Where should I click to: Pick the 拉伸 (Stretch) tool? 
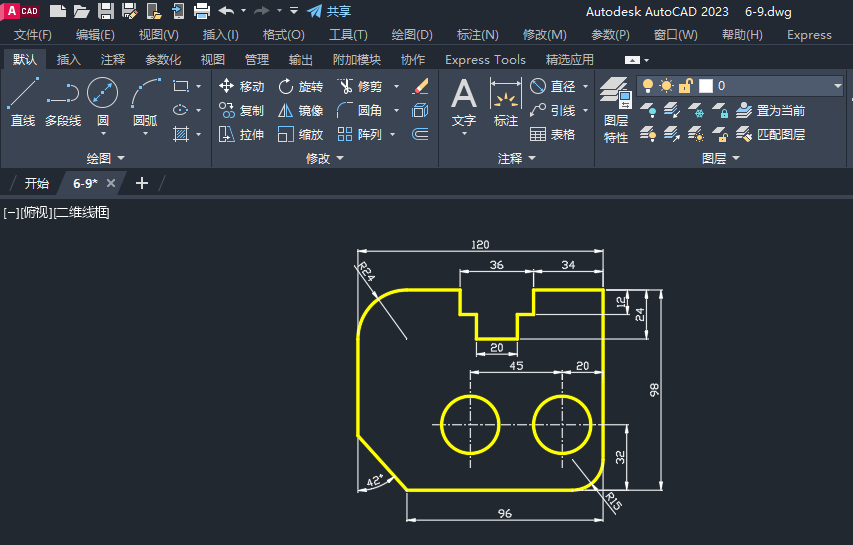(x=241, y=135)
